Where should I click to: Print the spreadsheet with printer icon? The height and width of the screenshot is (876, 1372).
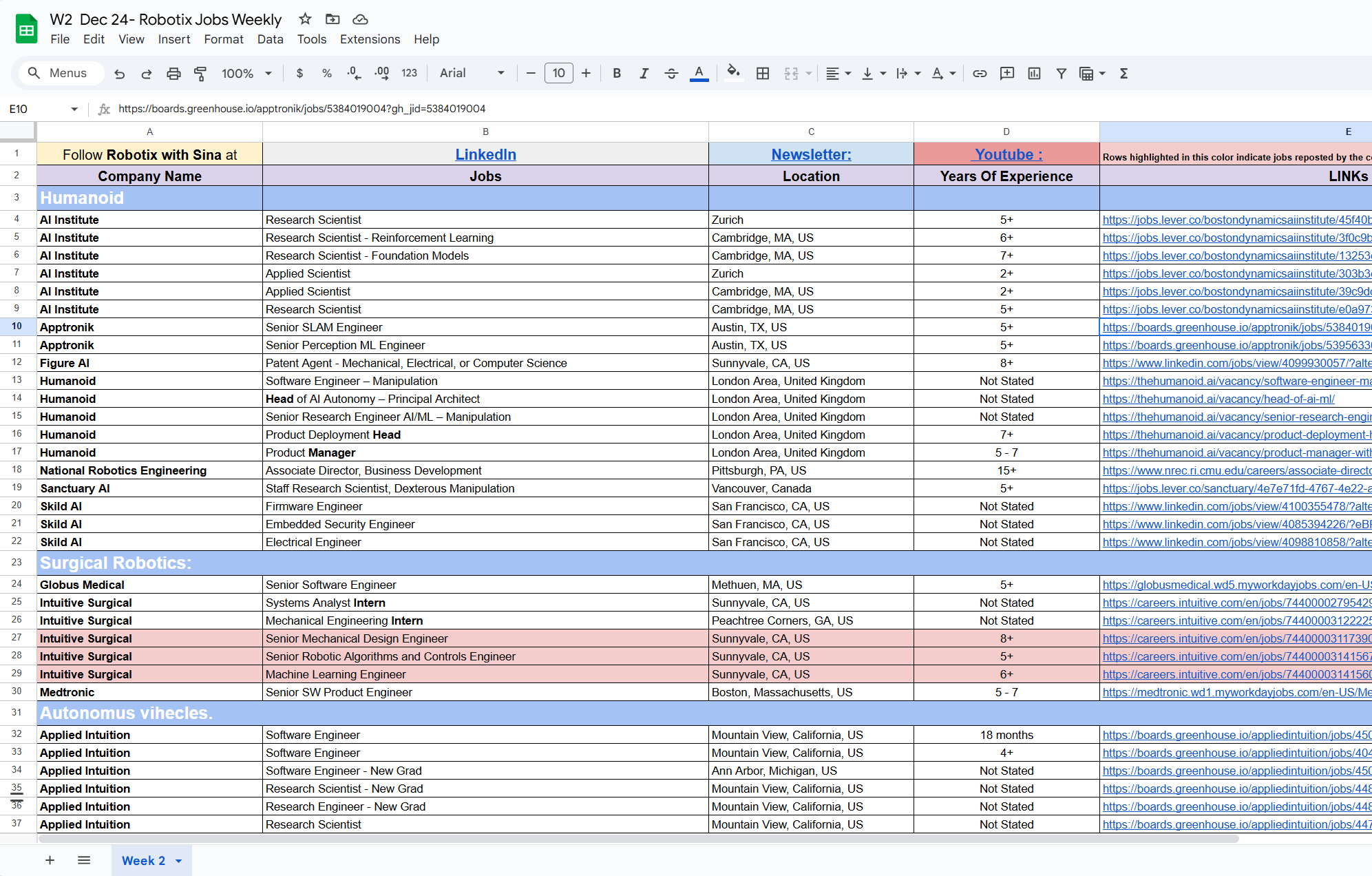point(173,74)
